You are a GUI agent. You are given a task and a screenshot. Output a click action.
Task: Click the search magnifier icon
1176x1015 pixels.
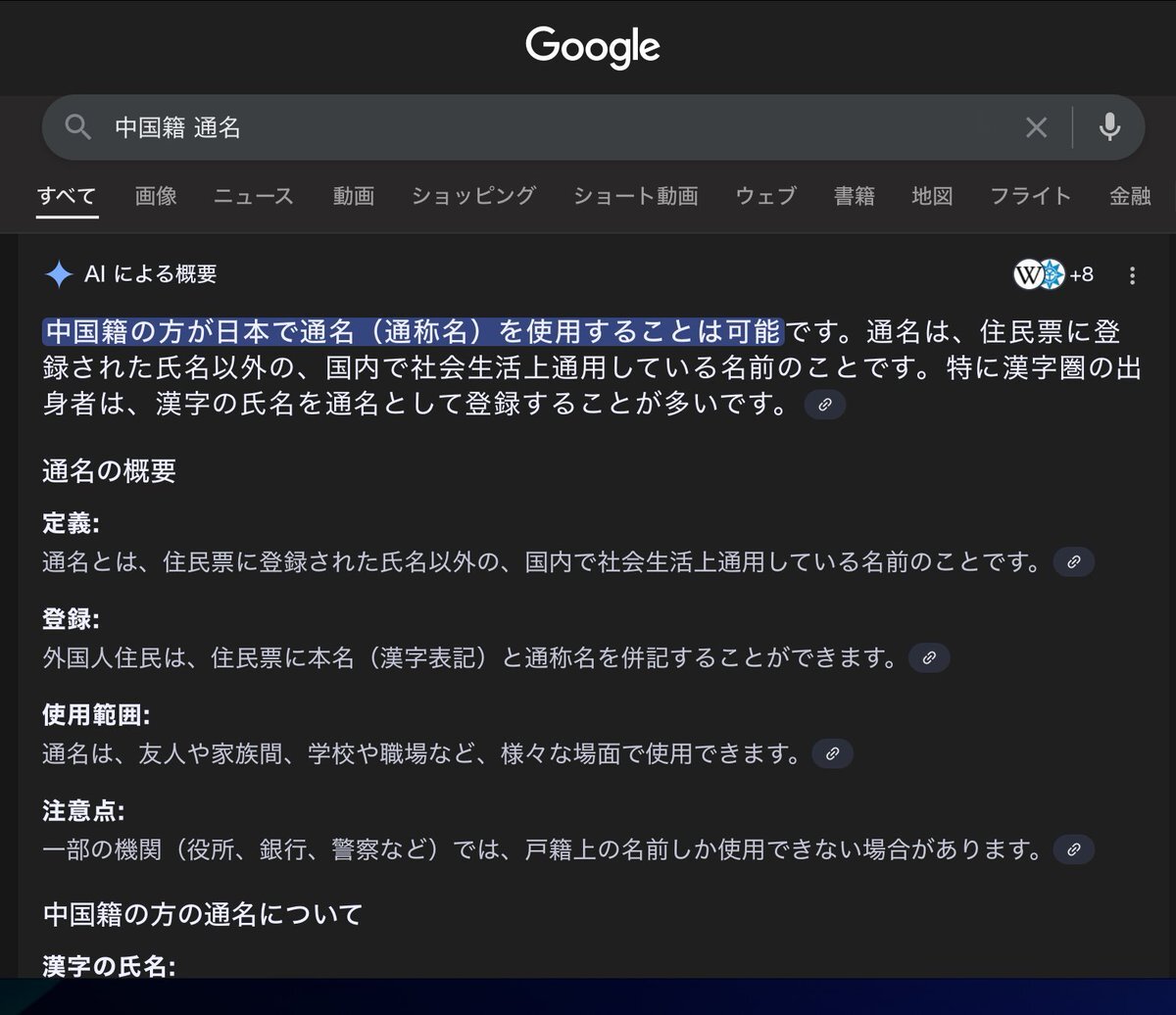[77, 126]
